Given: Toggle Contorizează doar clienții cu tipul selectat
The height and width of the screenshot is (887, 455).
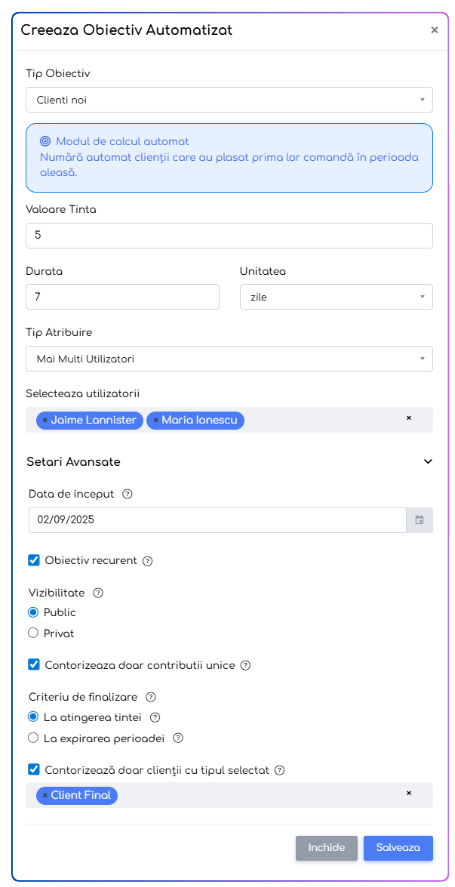Looking at the screenshot, I should [x=33, y=769].
